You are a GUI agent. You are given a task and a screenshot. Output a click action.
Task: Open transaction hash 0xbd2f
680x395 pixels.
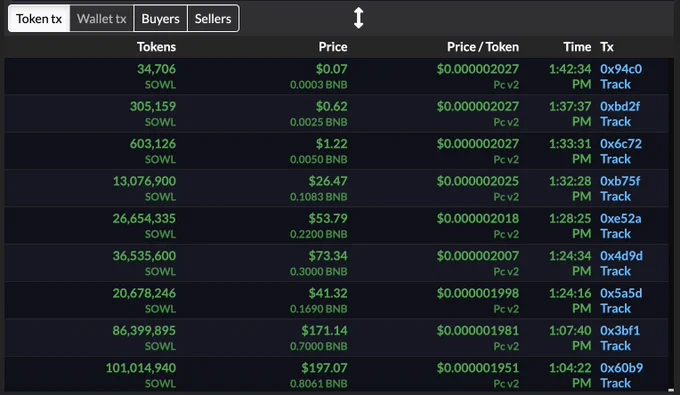(620, 106)
